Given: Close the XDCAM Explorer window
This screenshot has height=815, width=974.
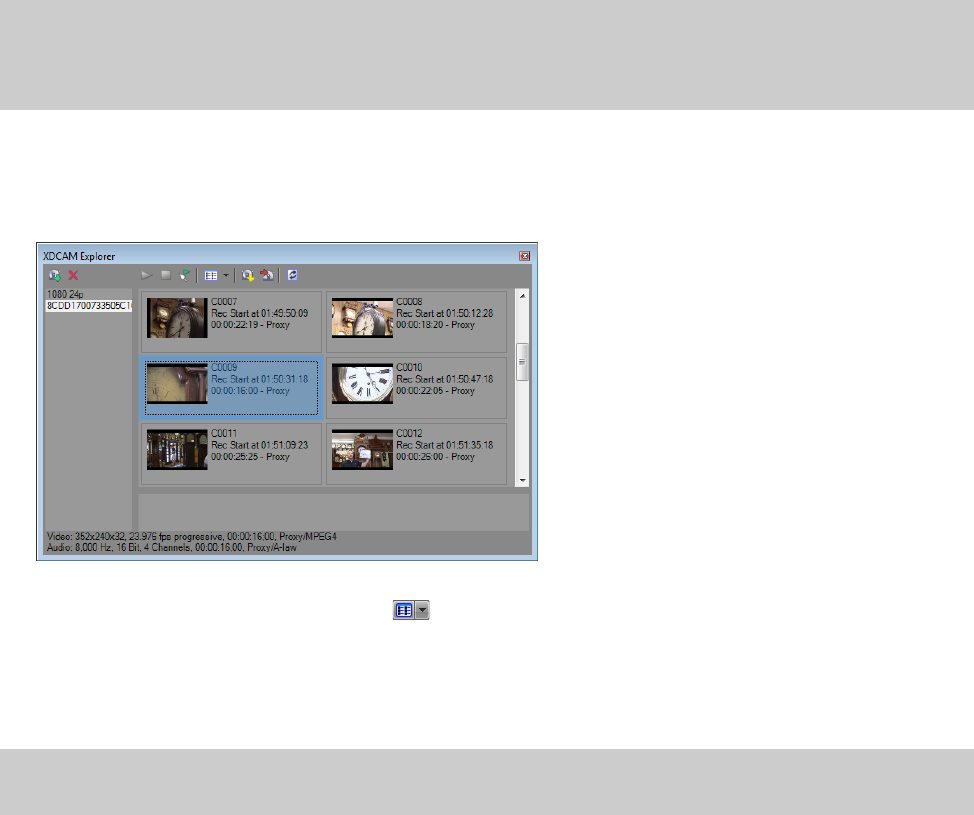Looking at the screenshot, I should click(525, 256).
